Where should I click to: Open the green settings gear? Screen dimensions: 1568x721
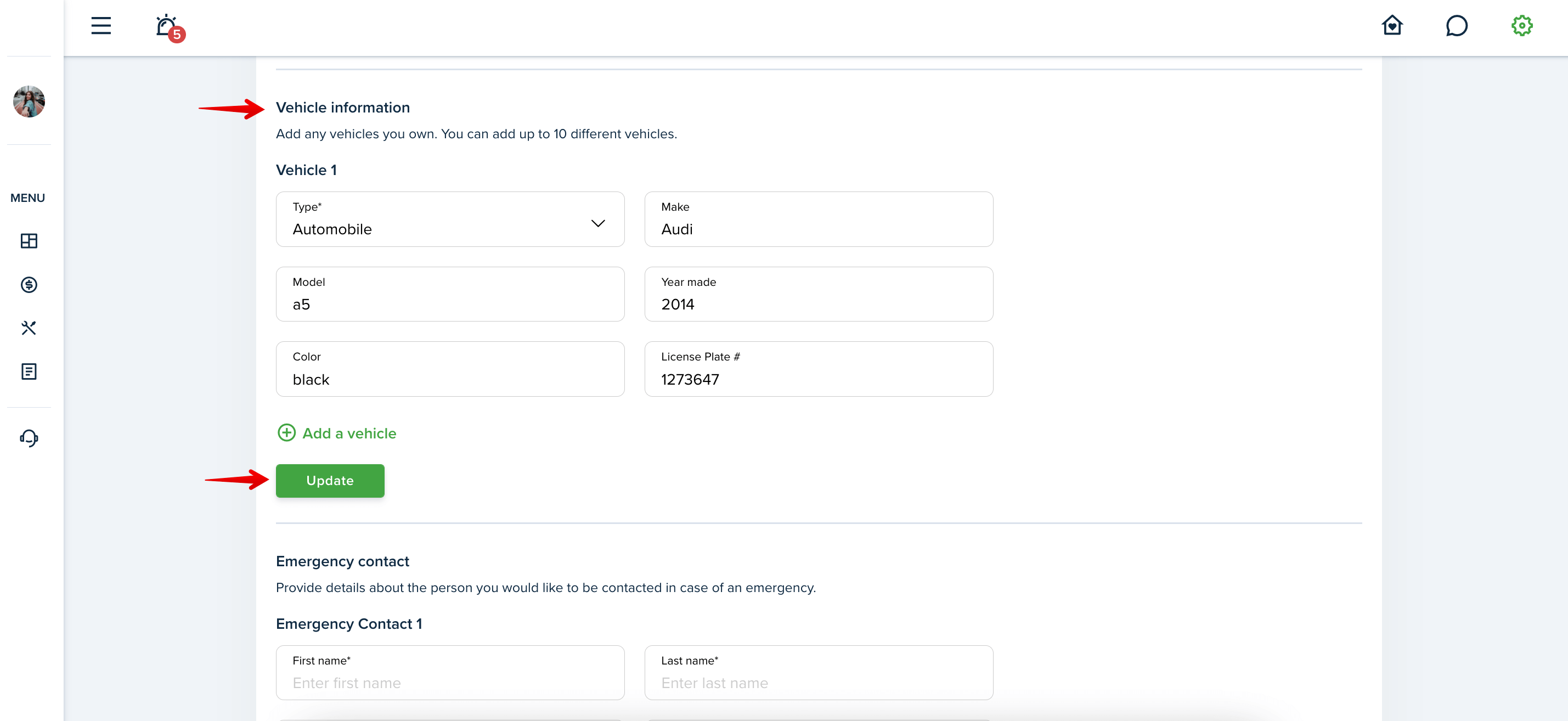1522,26
